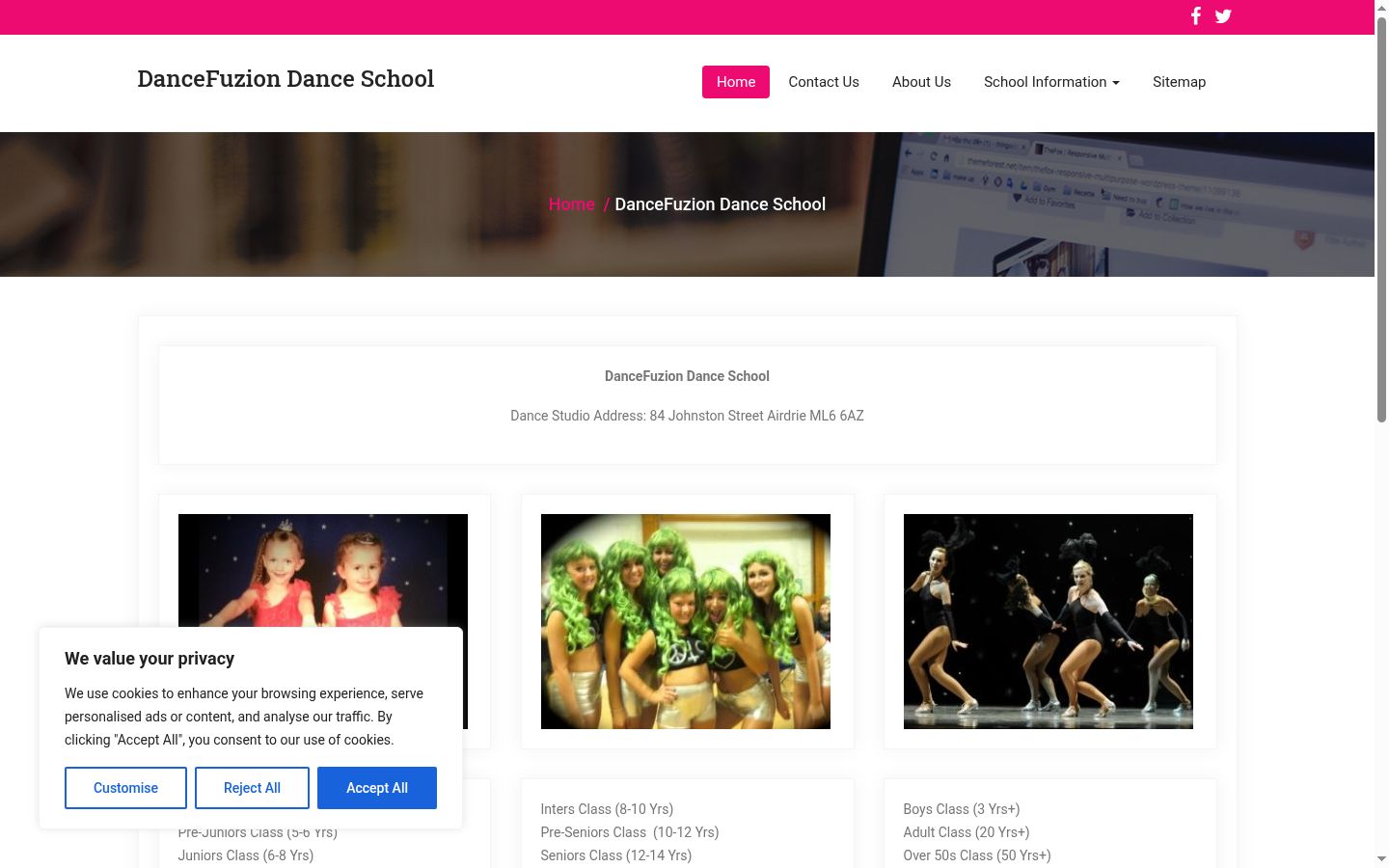This screenshot has width=1389, height=868.
Task: Open the two girls in tiaras photo
Action: [323, 571]
